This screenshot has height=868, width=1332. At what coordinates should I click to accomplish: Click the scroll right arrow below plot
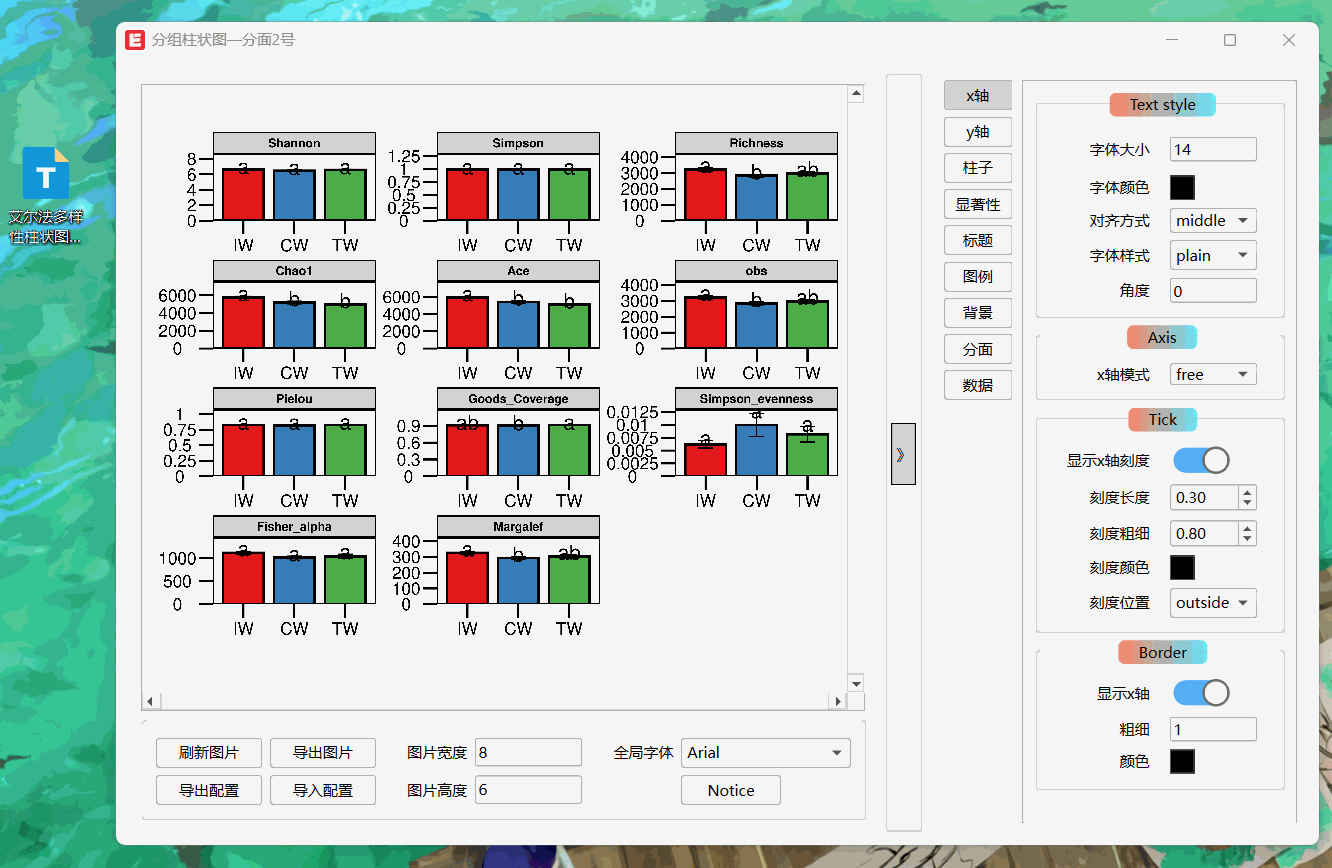(x=839, y=702)
